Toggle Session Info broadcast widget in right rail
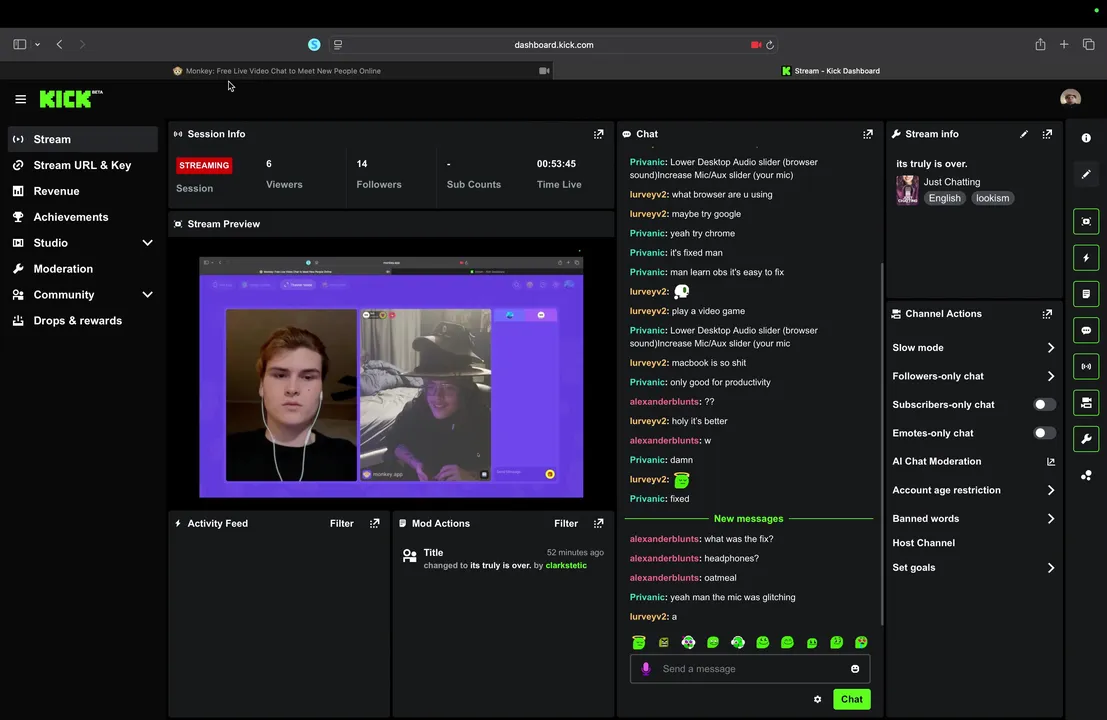1107x720 pixels. coord(1086,366)
